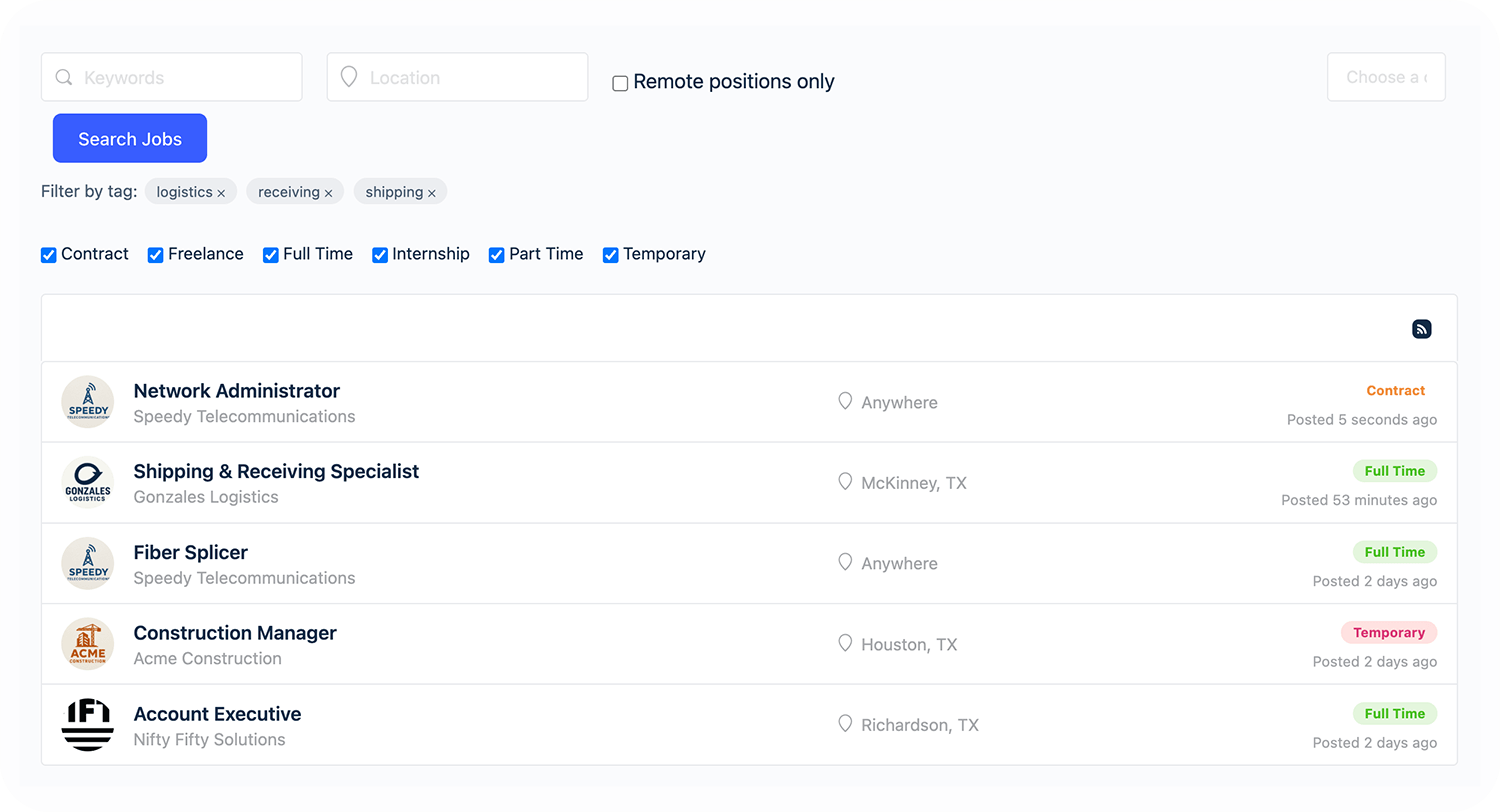1500x812 pixels.
Task: Open the Construction Manager job listing
Action: [x=235, y=633]
